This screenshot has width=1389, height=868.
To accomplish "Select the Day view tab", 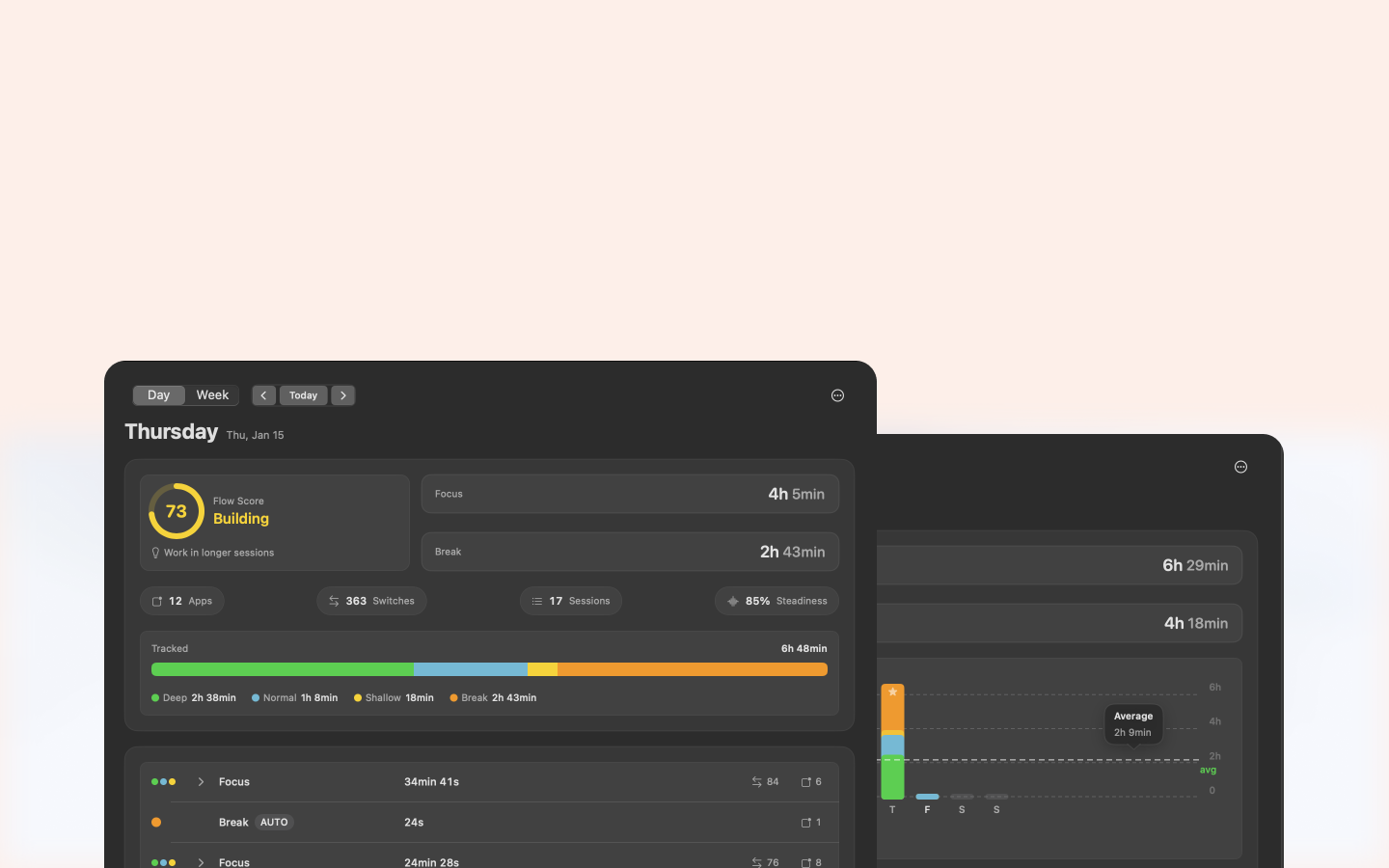I will (x=158, y=394).
